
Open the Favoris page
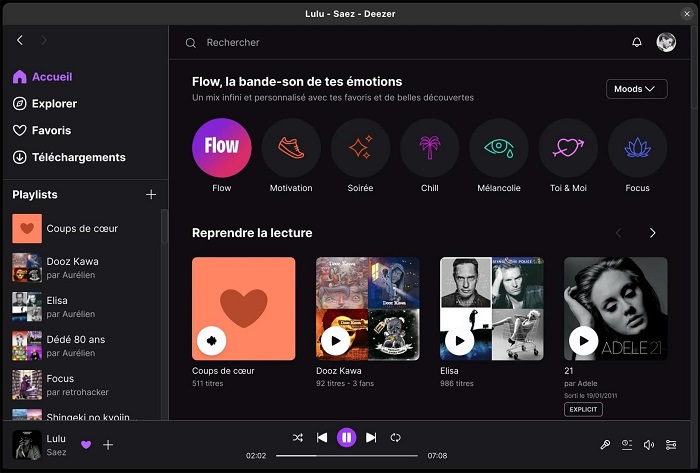coord(42,130)
